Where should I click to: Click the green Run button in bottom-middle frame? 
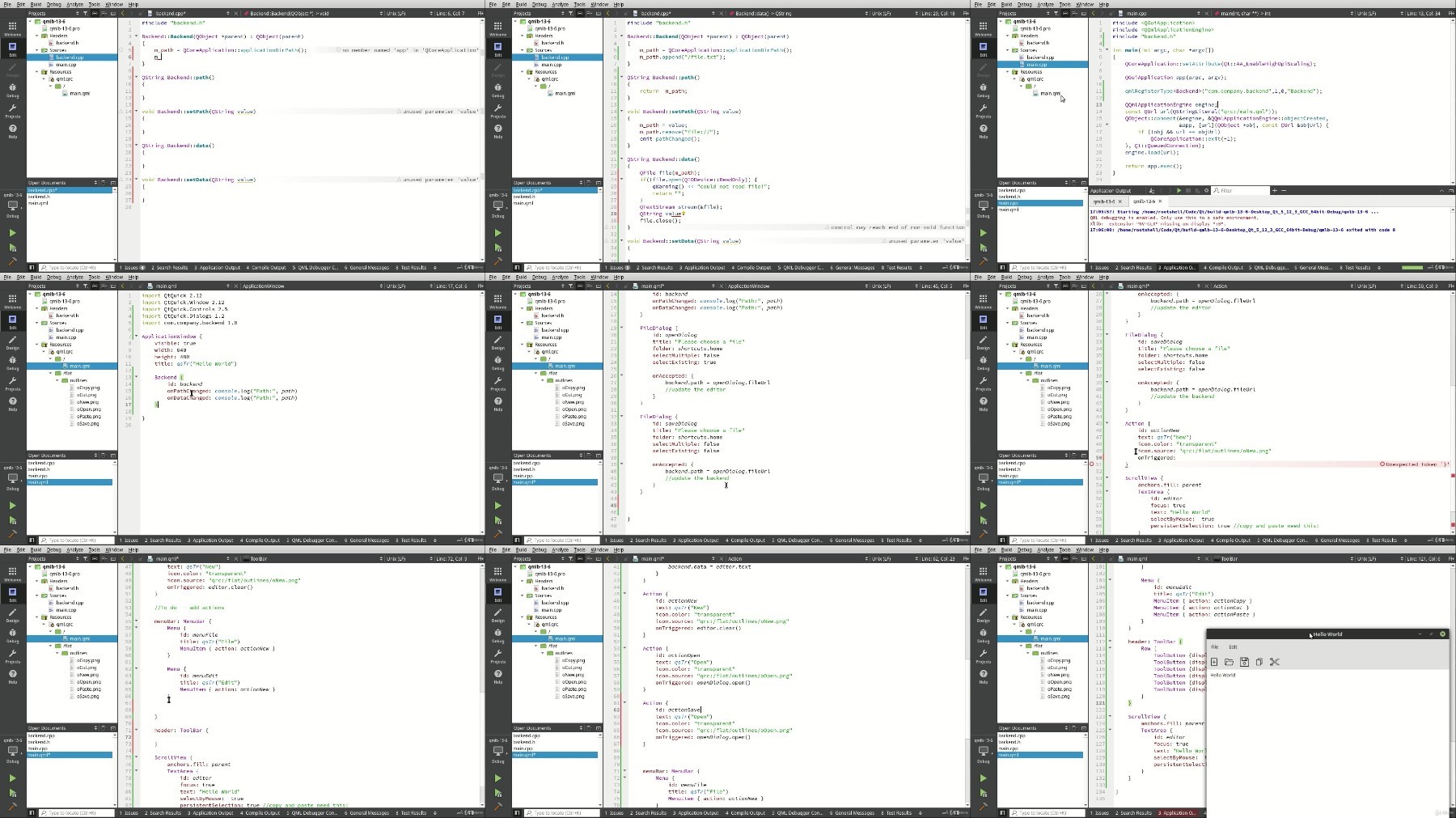[497, 778]
